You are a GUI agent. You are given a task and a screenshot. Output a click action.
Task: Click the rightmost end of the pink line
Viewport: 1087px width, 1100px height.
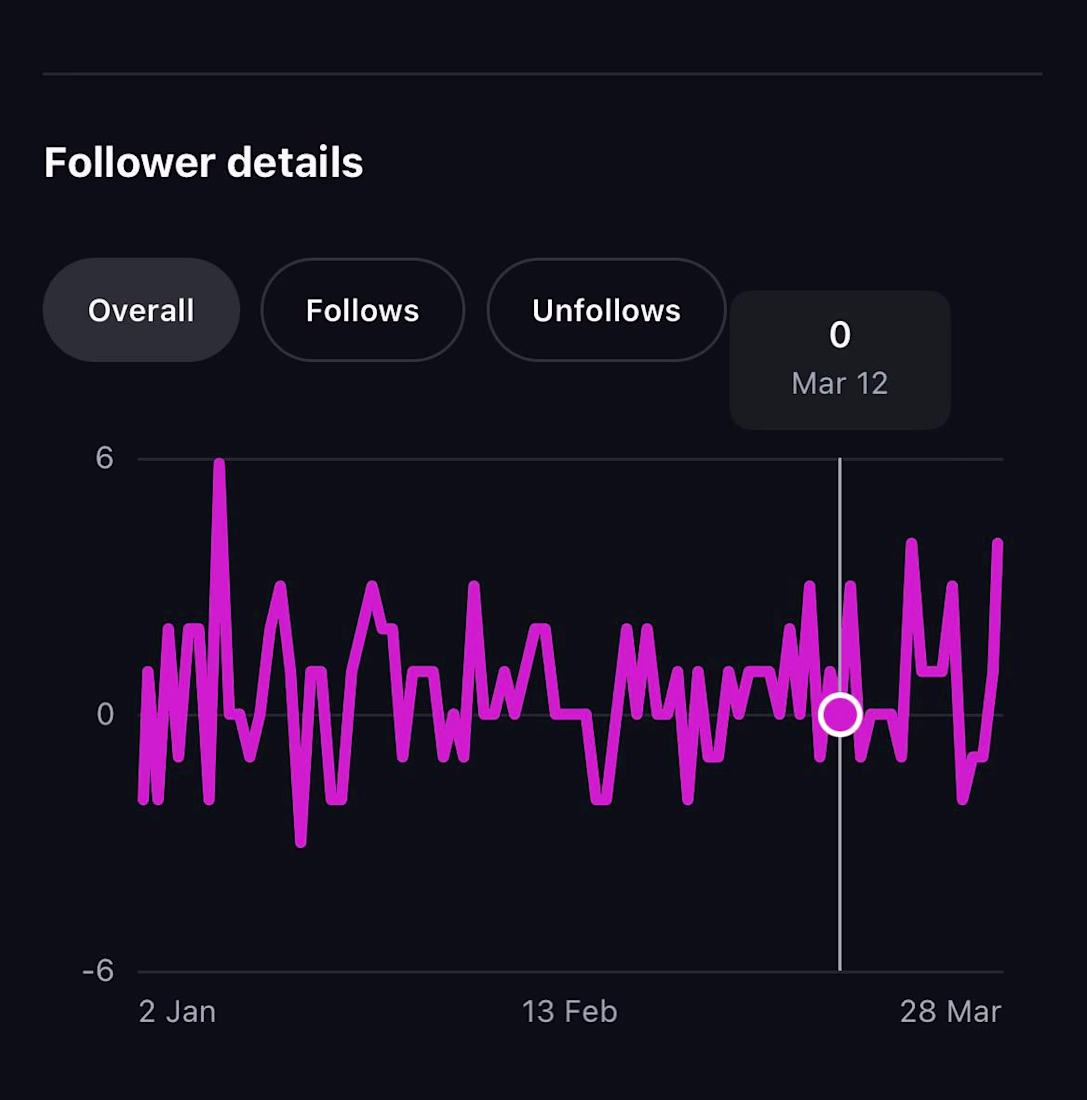point(998,544)
